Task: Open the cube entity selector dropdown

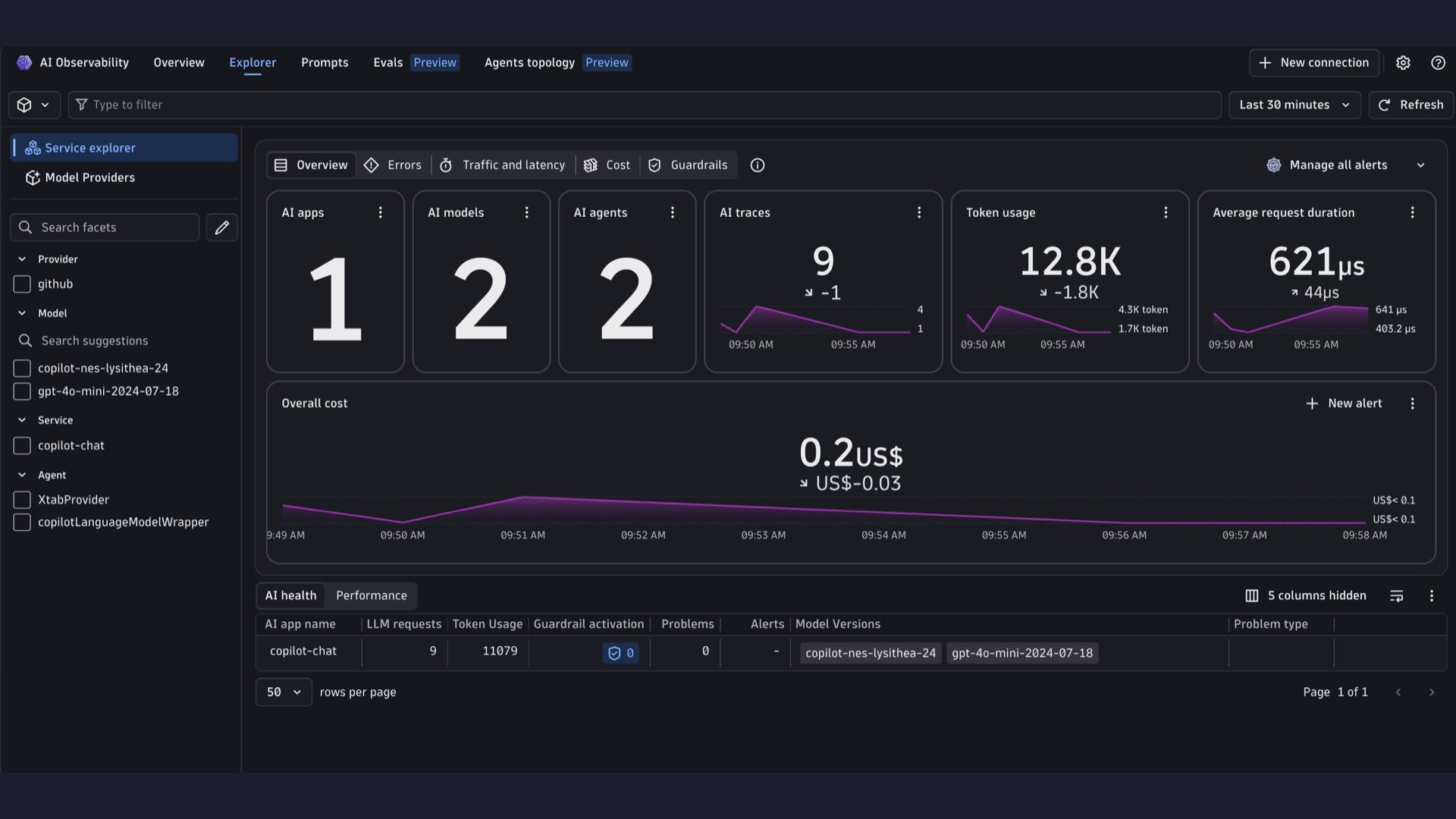Action: [x=33, y=105]
